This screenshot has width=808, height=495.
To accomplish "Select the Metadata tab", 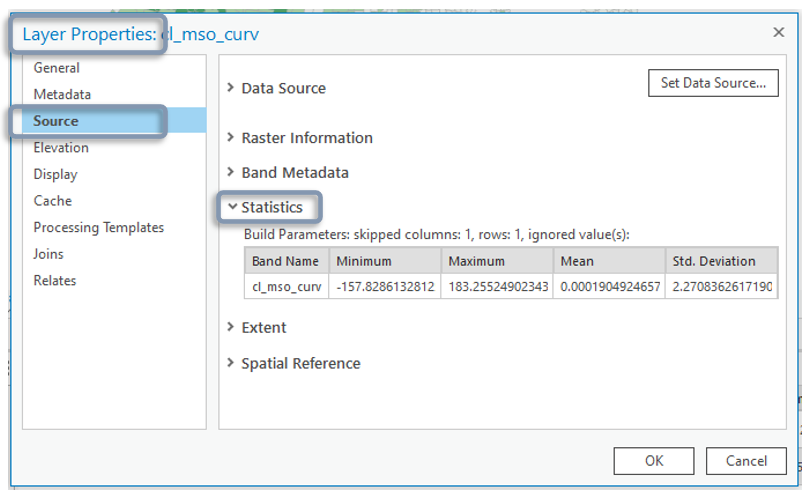I will [x=62, y=94].
